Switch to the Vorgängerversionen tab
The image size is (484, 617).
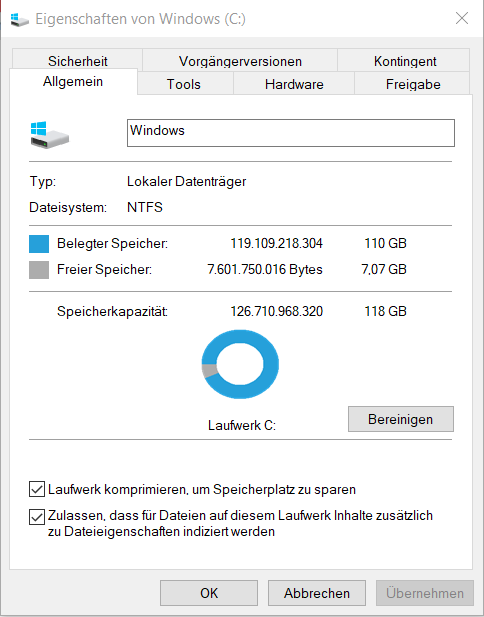(240, 61)
